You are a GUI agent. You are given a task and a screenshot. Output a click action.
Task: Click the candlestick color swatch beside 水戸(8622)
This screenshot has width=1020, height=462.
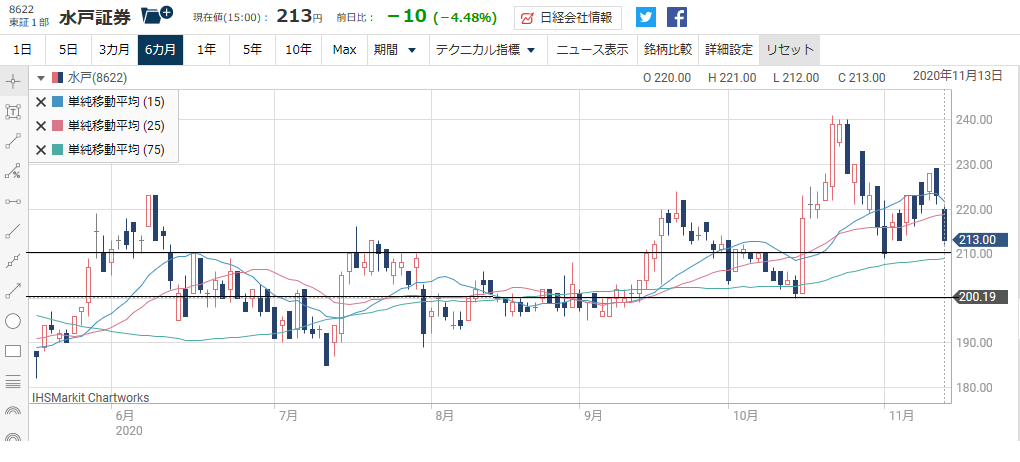(x=57, y=78)
